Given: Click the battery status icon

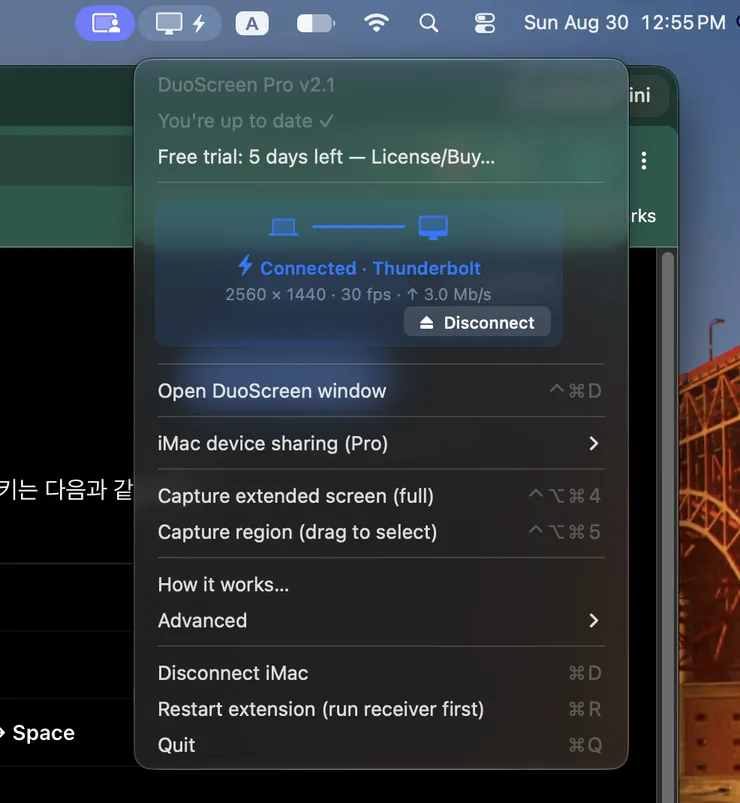Looking at the screenshot, I should [316, 24].
